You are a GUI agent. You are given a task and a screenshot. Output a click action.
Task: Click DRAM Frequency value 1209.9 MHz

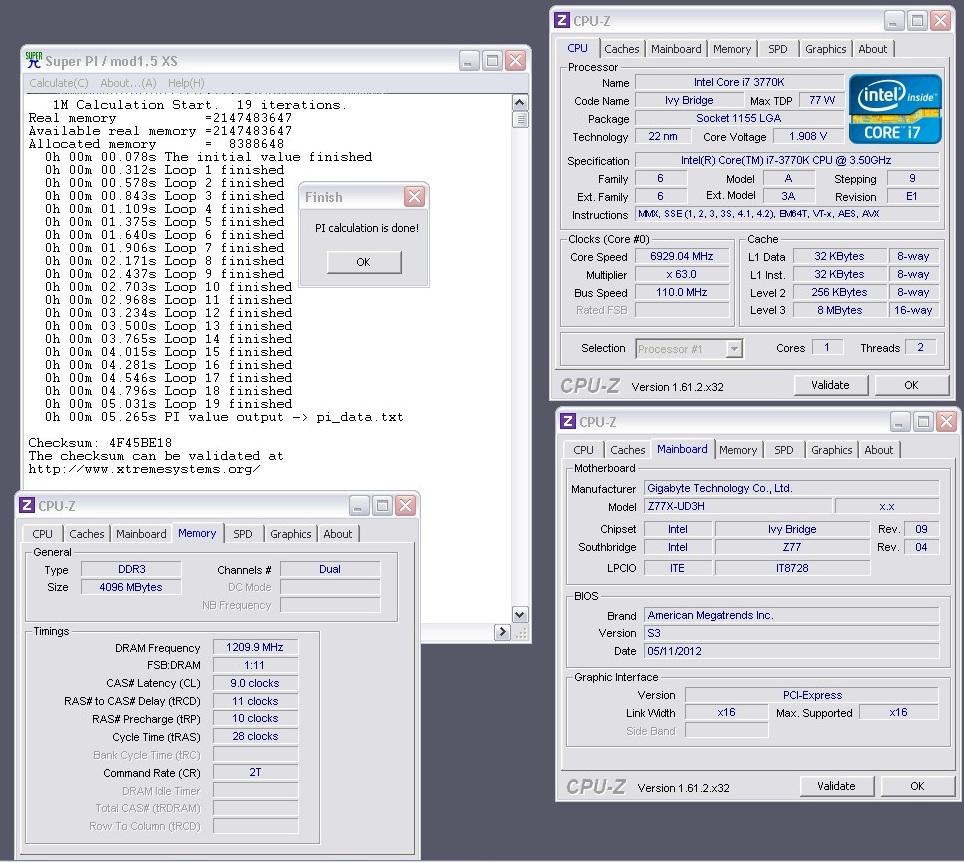pyautogui.click(x=255, y=647)
